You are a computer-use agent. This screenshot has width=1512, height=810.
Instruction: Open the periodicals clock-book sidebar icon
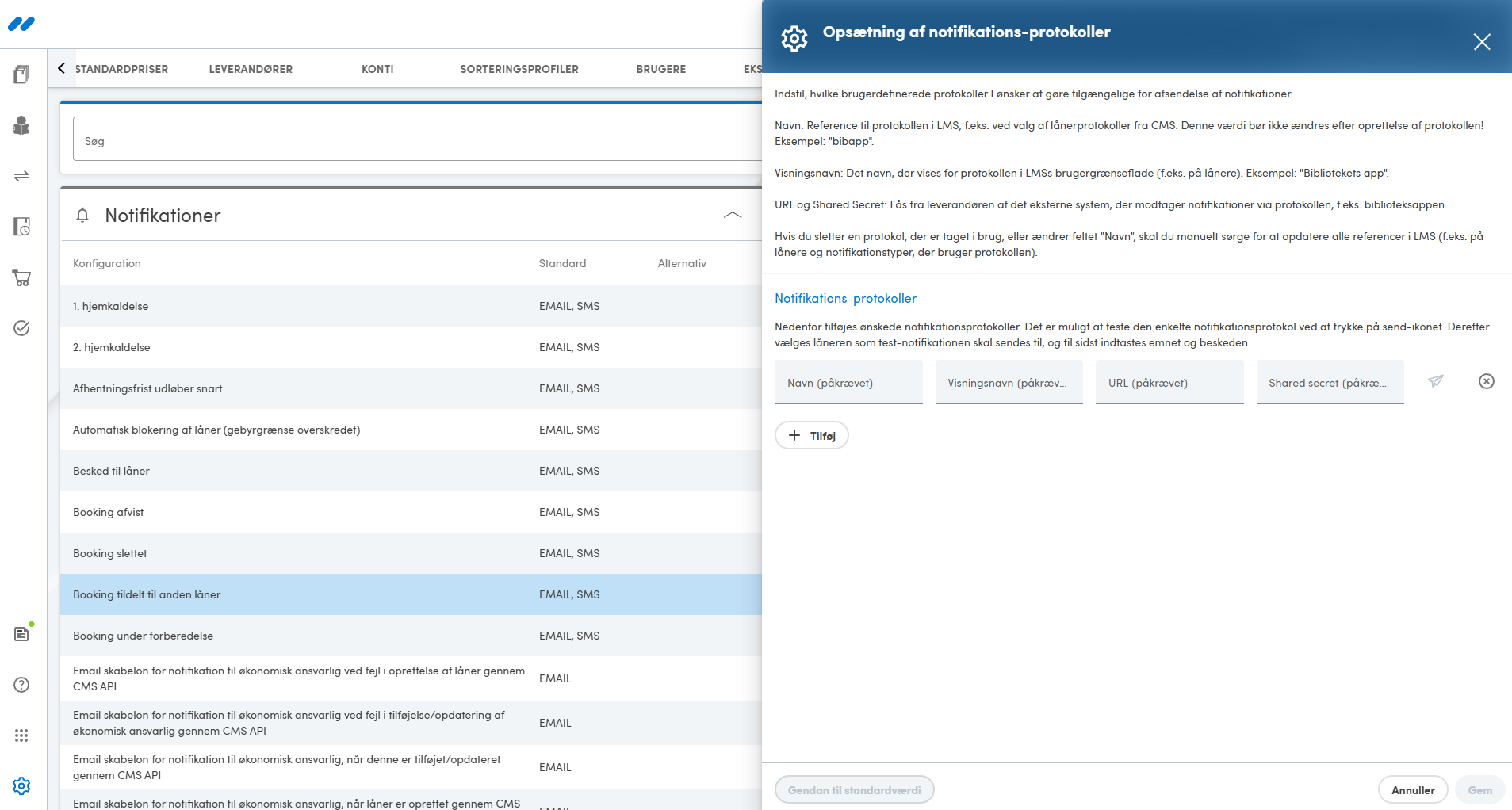pos(21,227)
